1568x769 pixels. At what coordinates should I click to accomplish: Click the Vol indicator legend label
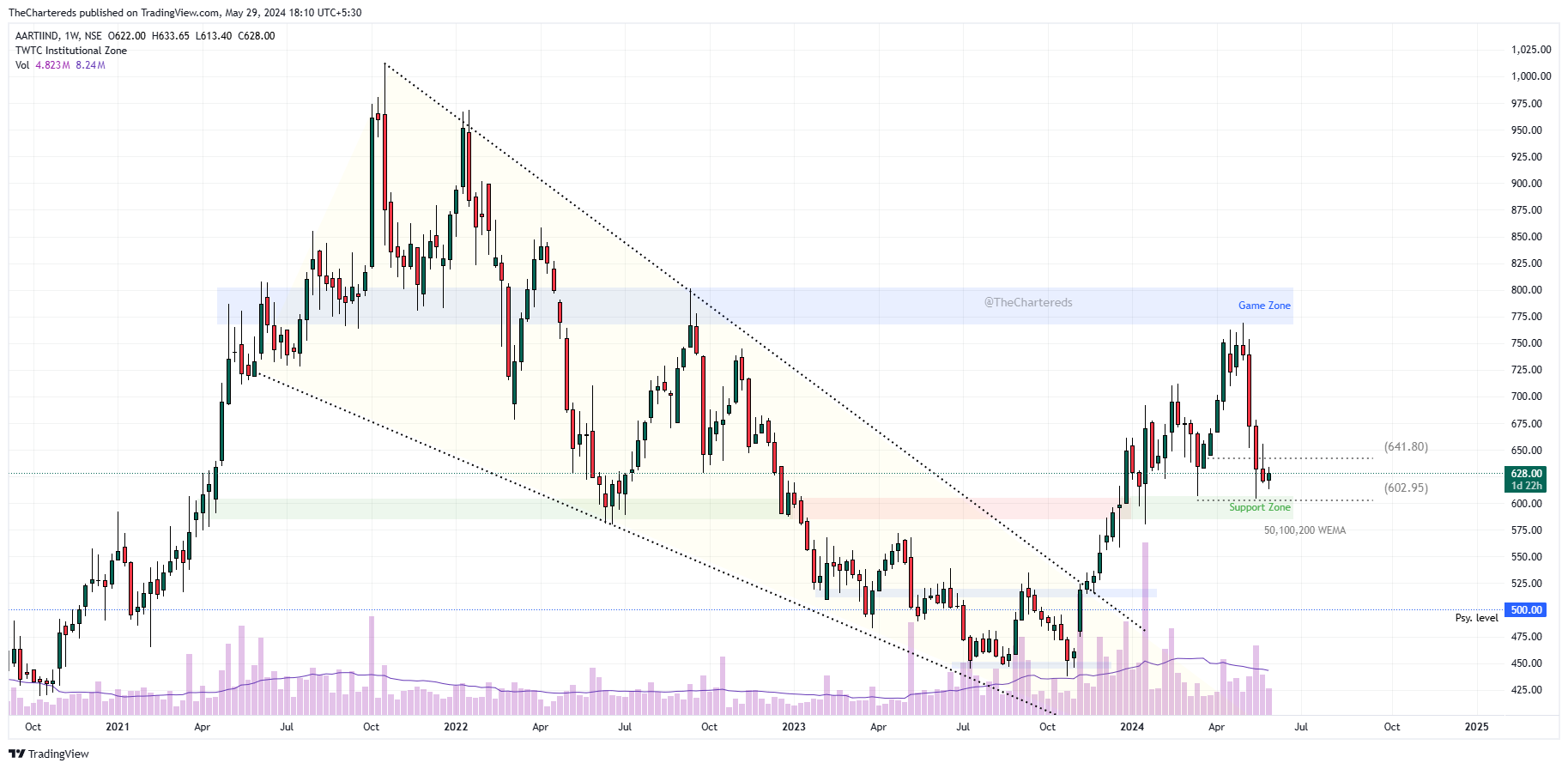tap(22, 65)
